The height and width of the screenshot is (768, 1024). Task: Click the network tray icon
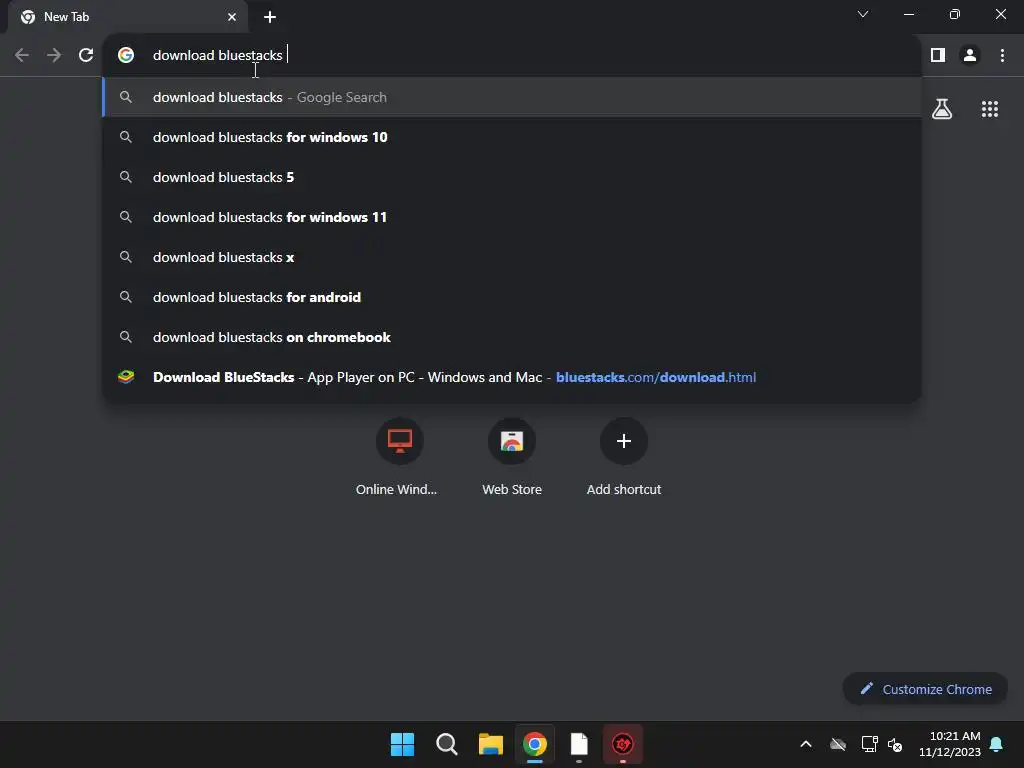[869, 744]
